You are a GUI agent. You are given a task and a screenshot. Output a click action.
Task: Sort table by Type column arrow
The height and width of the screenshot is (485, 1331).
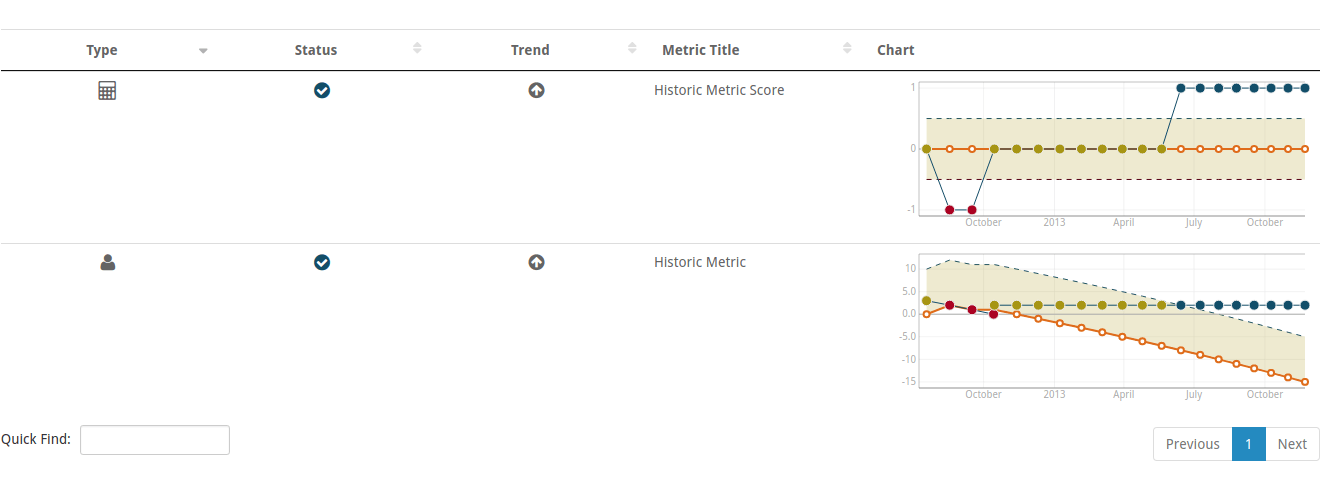(203, 50)
